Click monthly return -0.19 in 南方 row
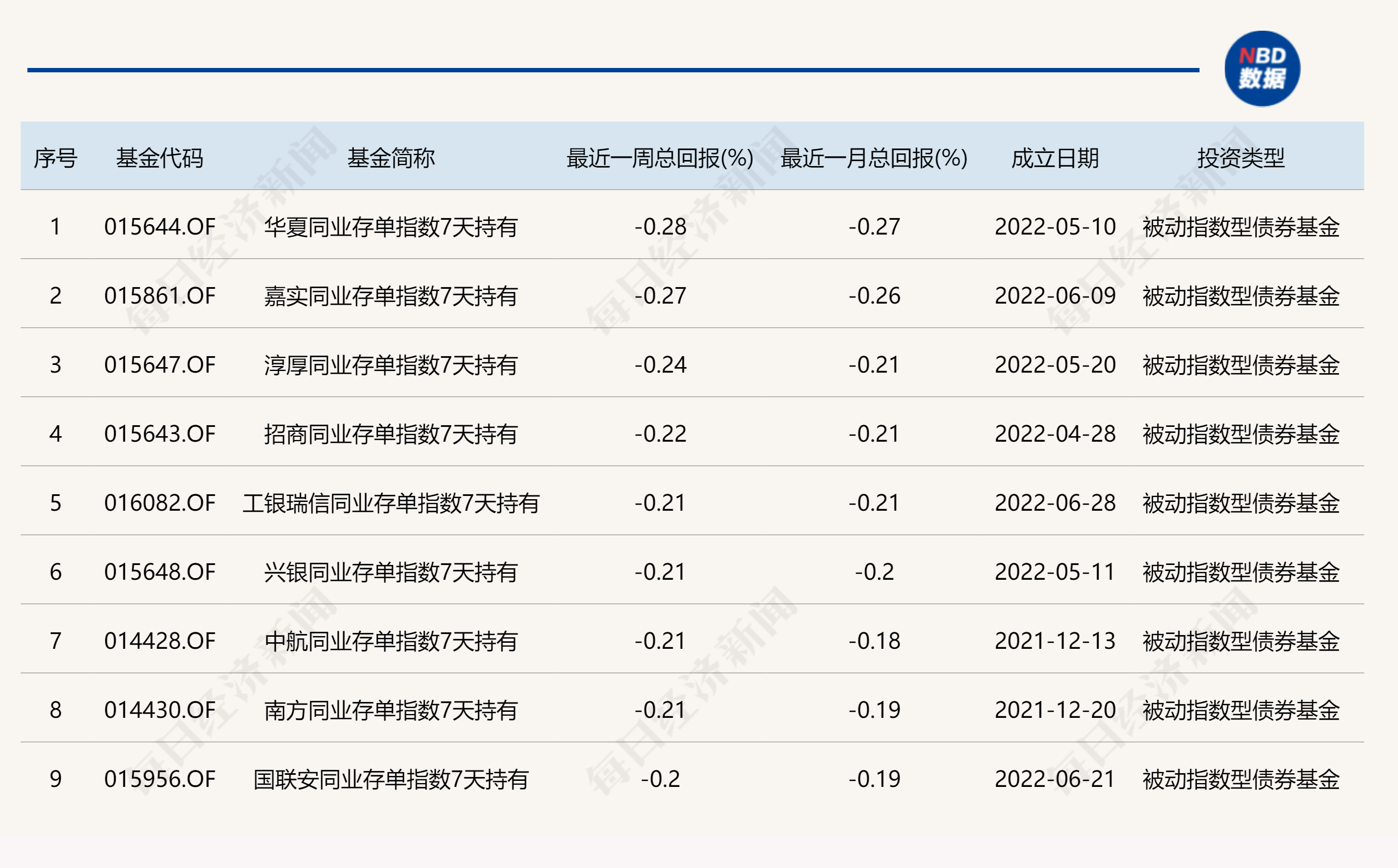The image size is (1398, 868). coord(874,710)
